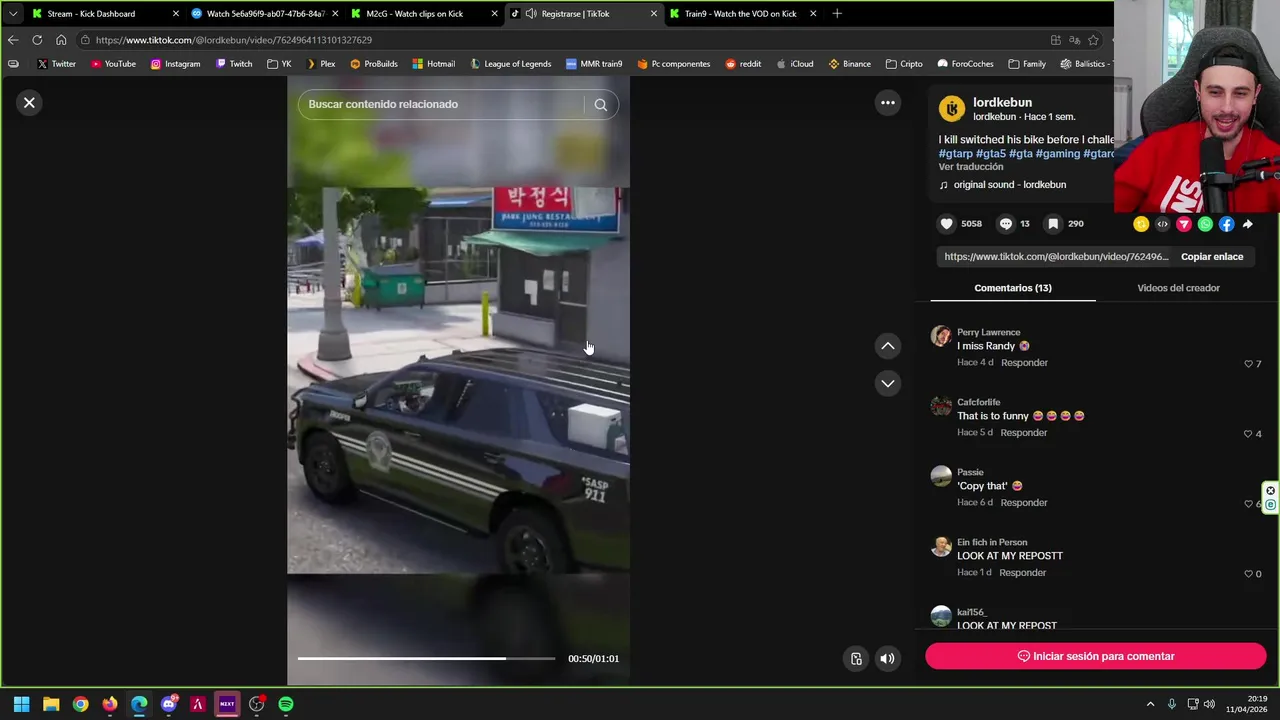
Task: Repost the video with the yellow repost icon
Action: [x=1141, y=224]
